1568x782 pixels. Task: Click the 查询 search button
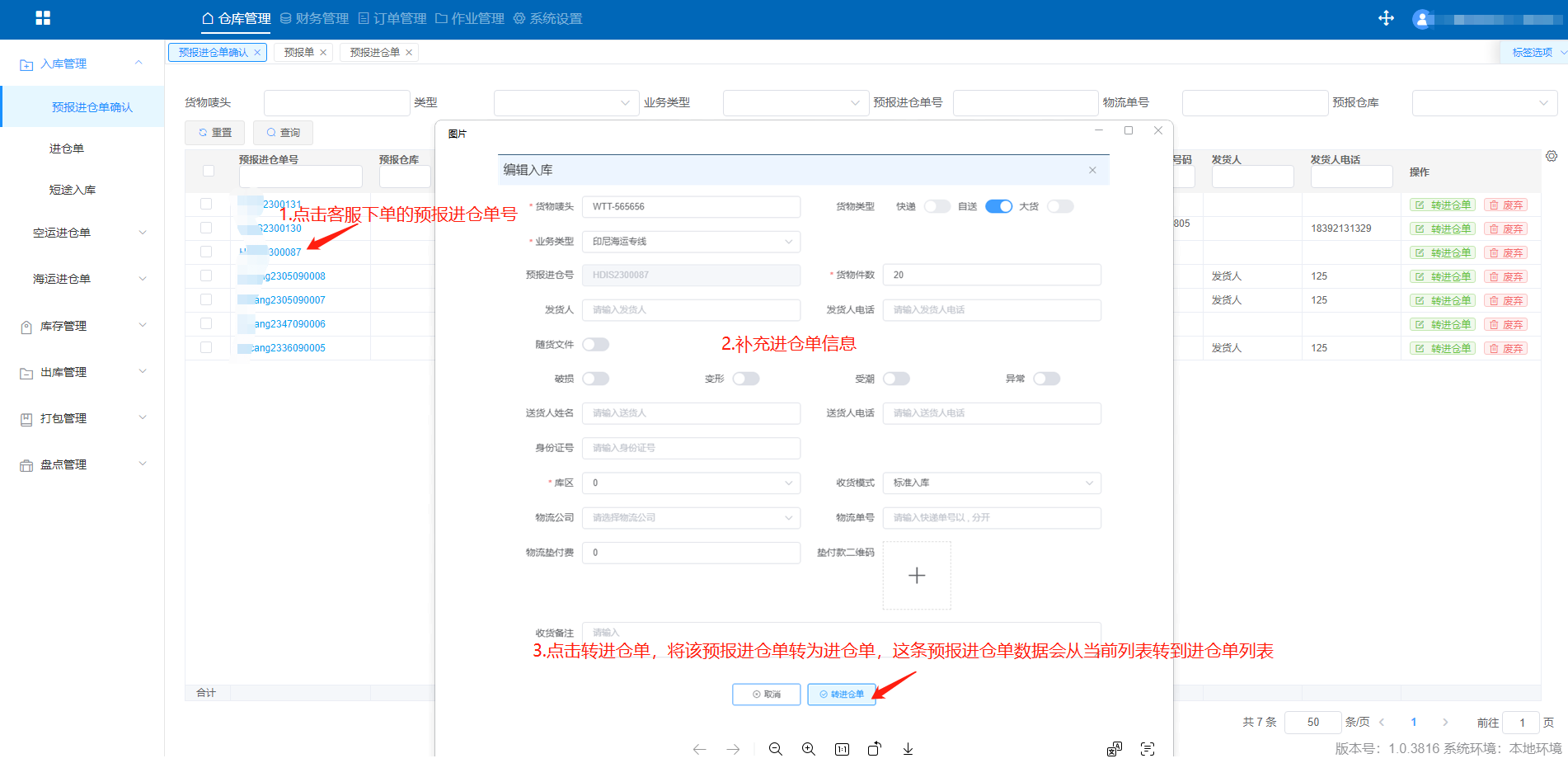(x=283, y=132)
